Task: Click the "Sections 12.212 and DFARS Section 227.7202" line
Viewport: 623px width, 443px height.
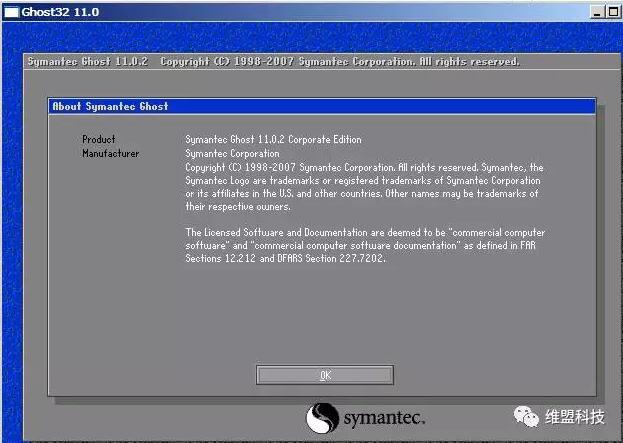Action: click(285, 258)
